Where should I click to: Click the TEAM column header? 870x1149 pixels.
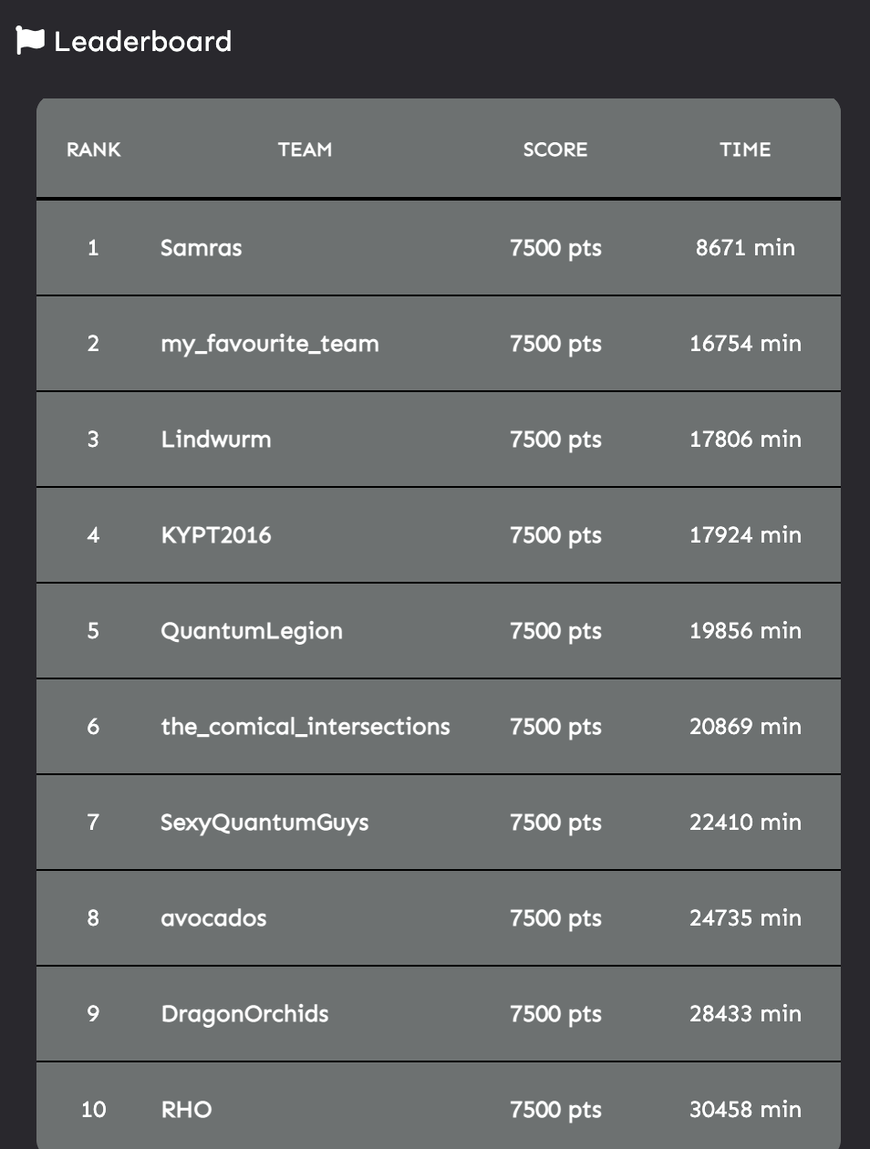tap(305, 150)
